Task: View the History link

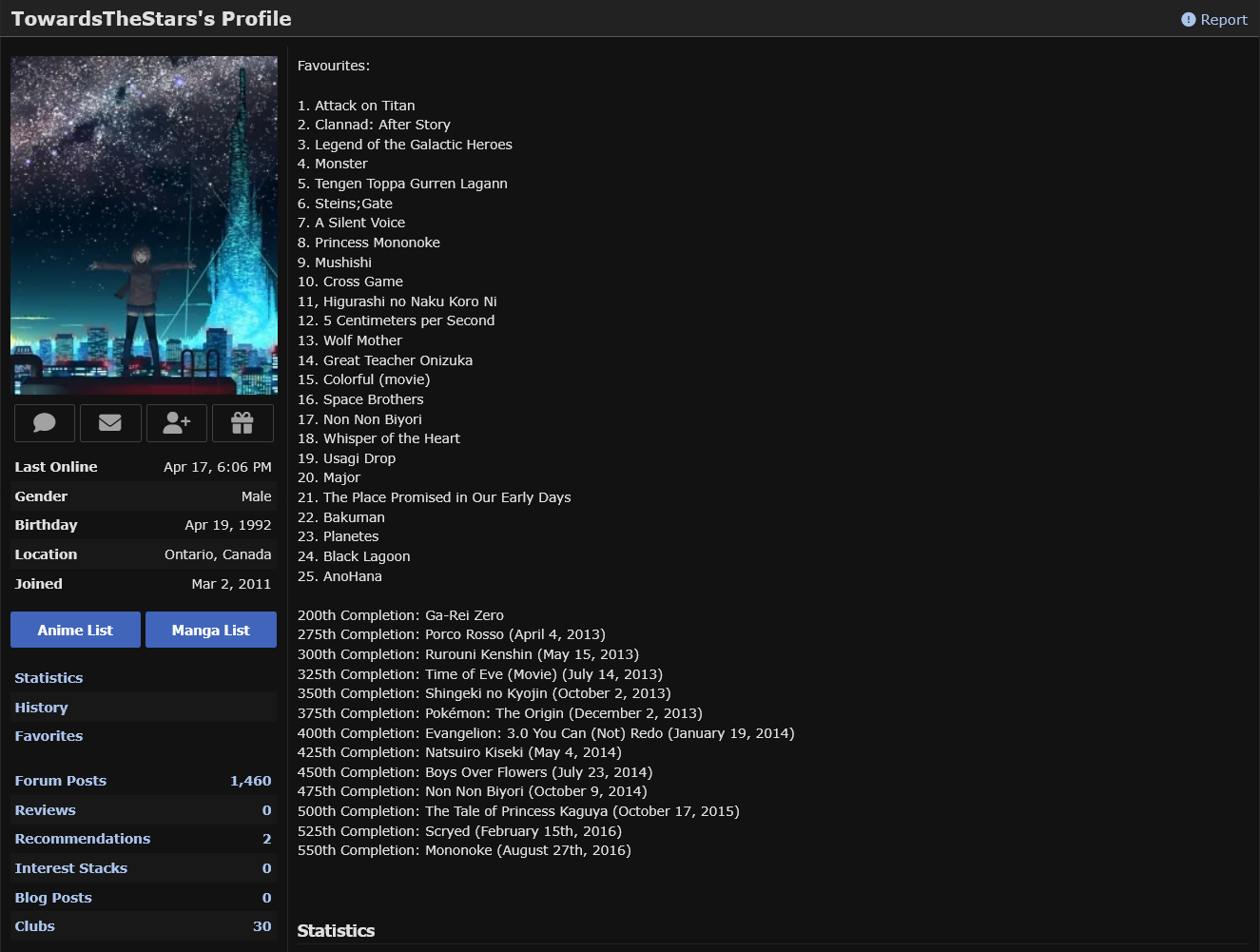Action: (x=41, y=708)
